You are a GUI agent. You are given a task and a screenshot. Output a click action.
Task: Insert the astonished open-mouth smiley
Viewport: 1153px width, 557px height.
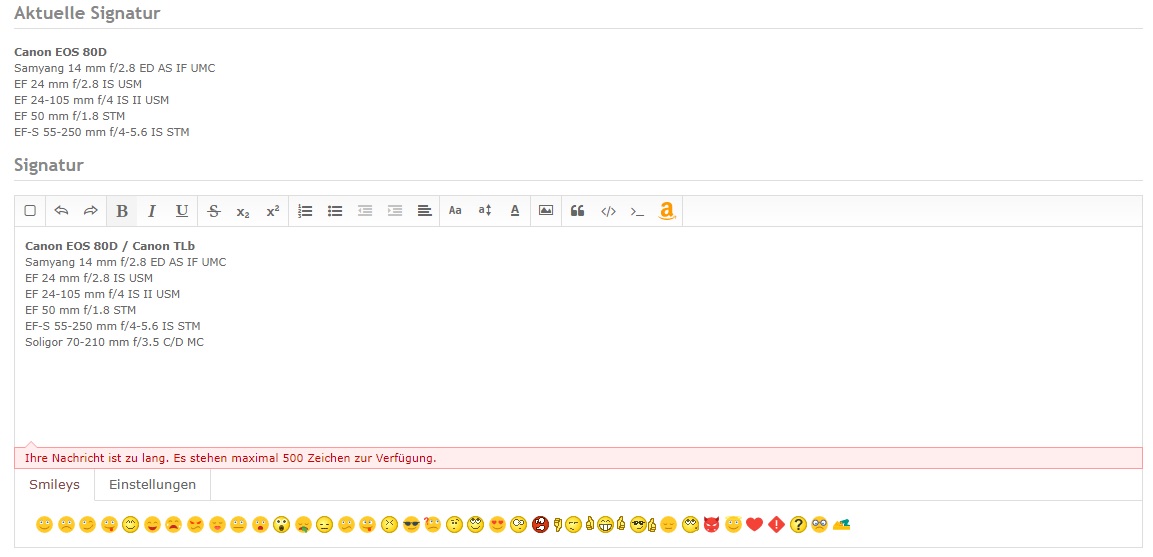pos(281,525)
